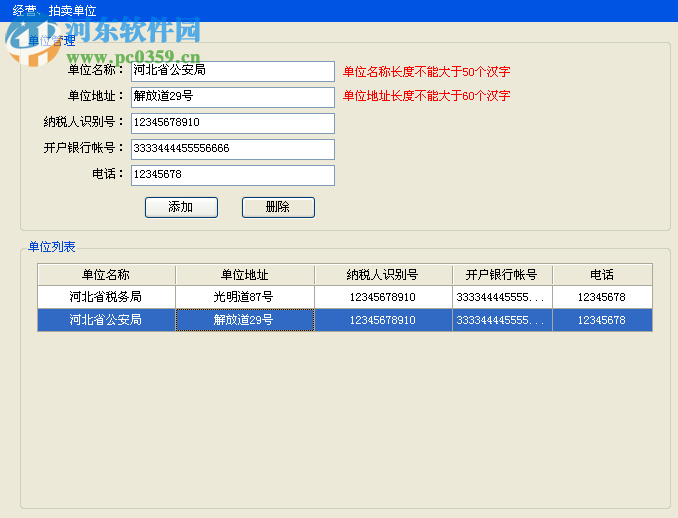Viewport: 678px width, 518px height.
Task: Click the 电话 column header
Action: coord(602,275)
